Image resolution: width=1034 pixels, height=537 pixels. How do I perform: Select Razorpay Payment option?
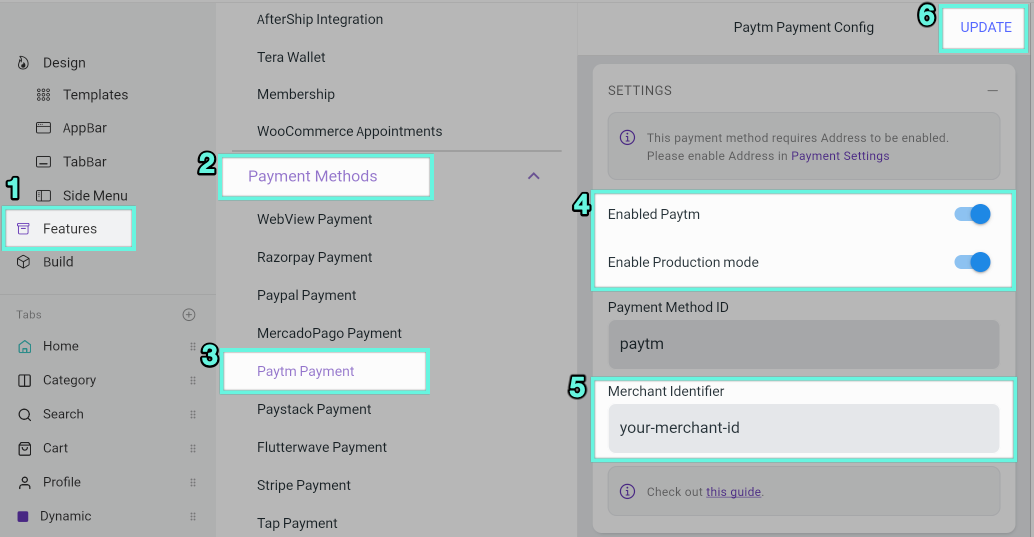(x=315, y=257)
